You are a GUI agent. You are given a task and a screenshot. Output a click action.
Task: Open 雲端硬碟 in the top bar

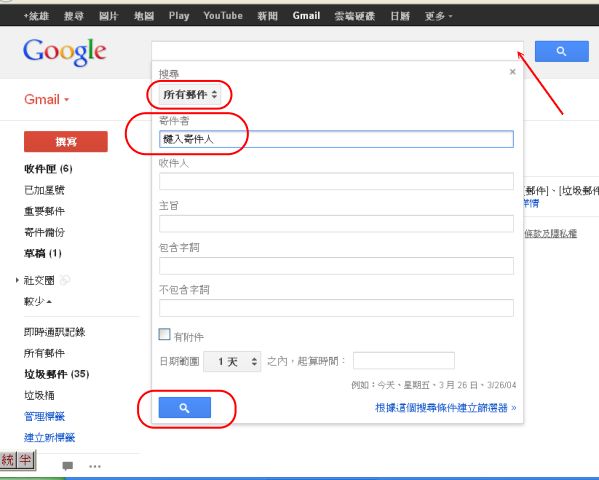355,16
